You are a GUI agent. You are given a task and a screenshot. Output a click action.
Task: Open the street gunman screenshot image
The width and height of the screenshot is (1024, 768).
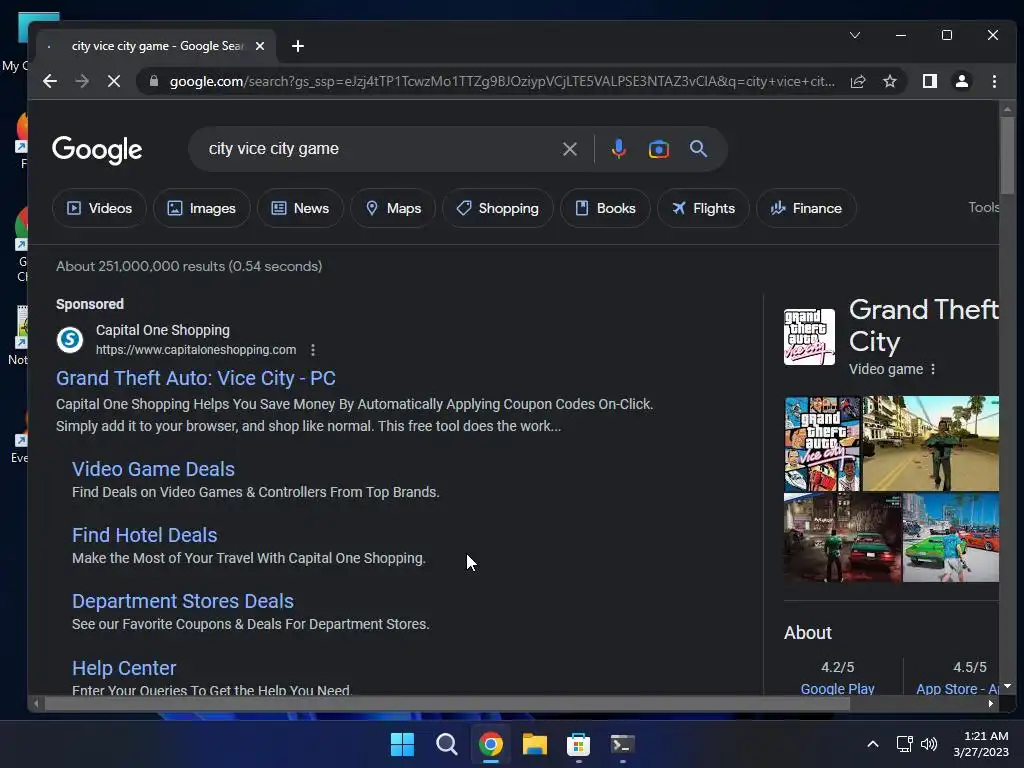pyautogui.click(x=931, y=443)
